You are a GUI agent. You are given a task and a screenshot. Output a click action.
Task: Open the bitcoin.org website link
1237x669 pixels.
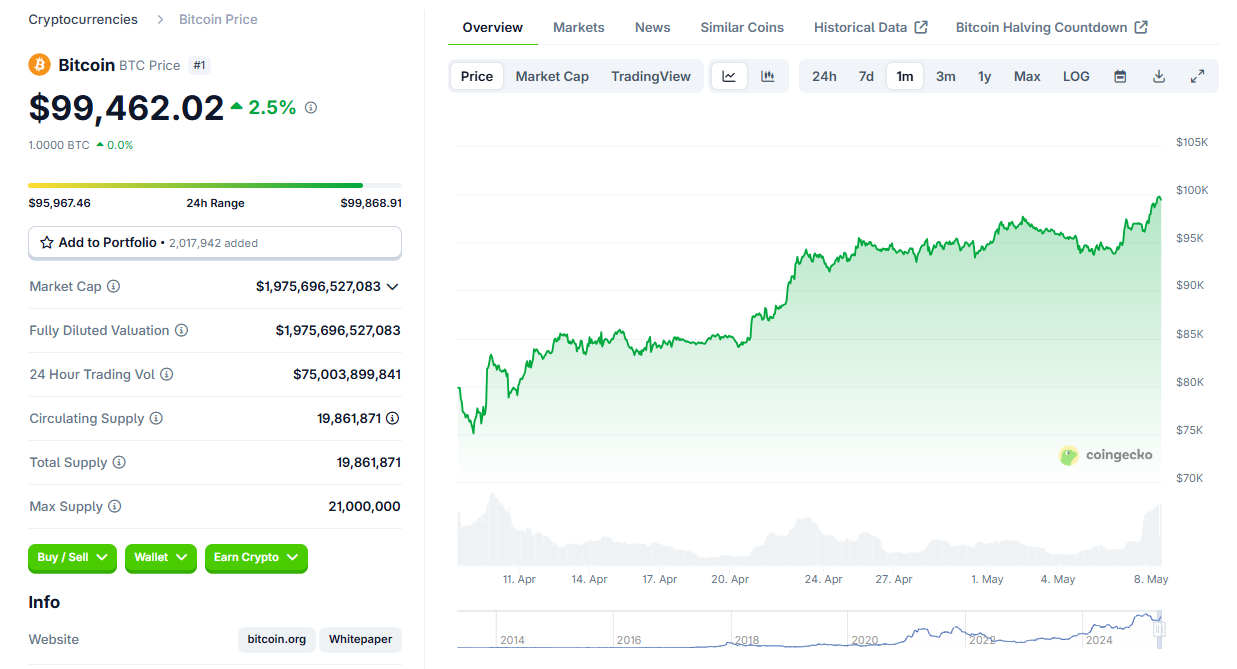pos(277,639)
